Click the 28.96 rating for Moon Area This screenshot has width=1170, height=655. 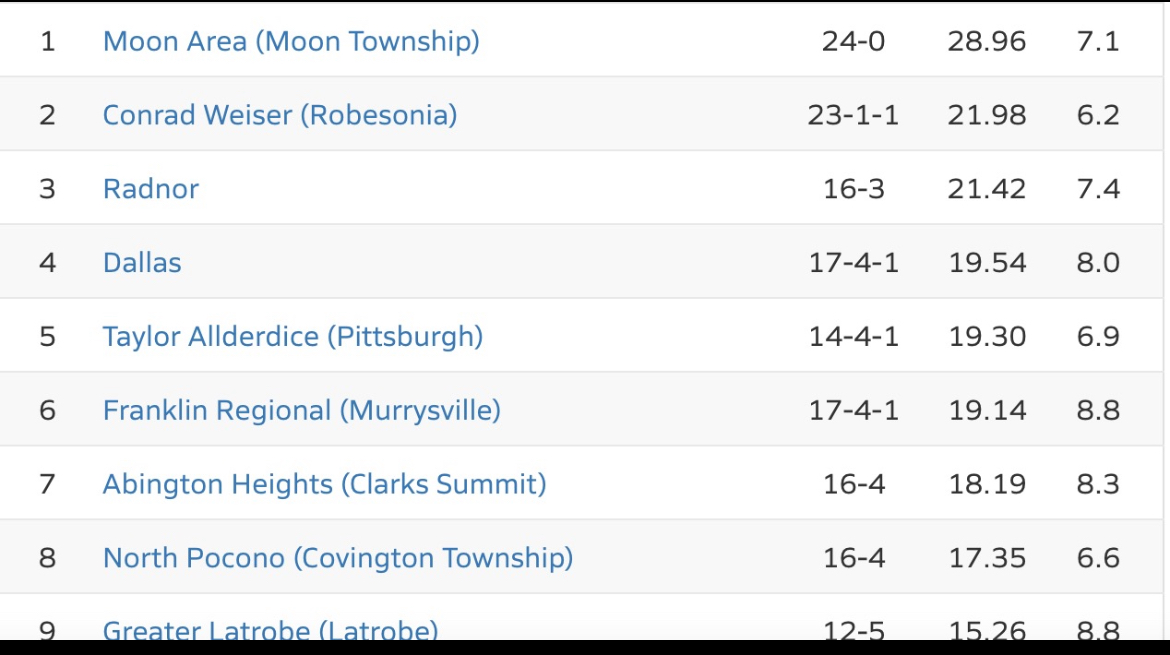point(987,41)
